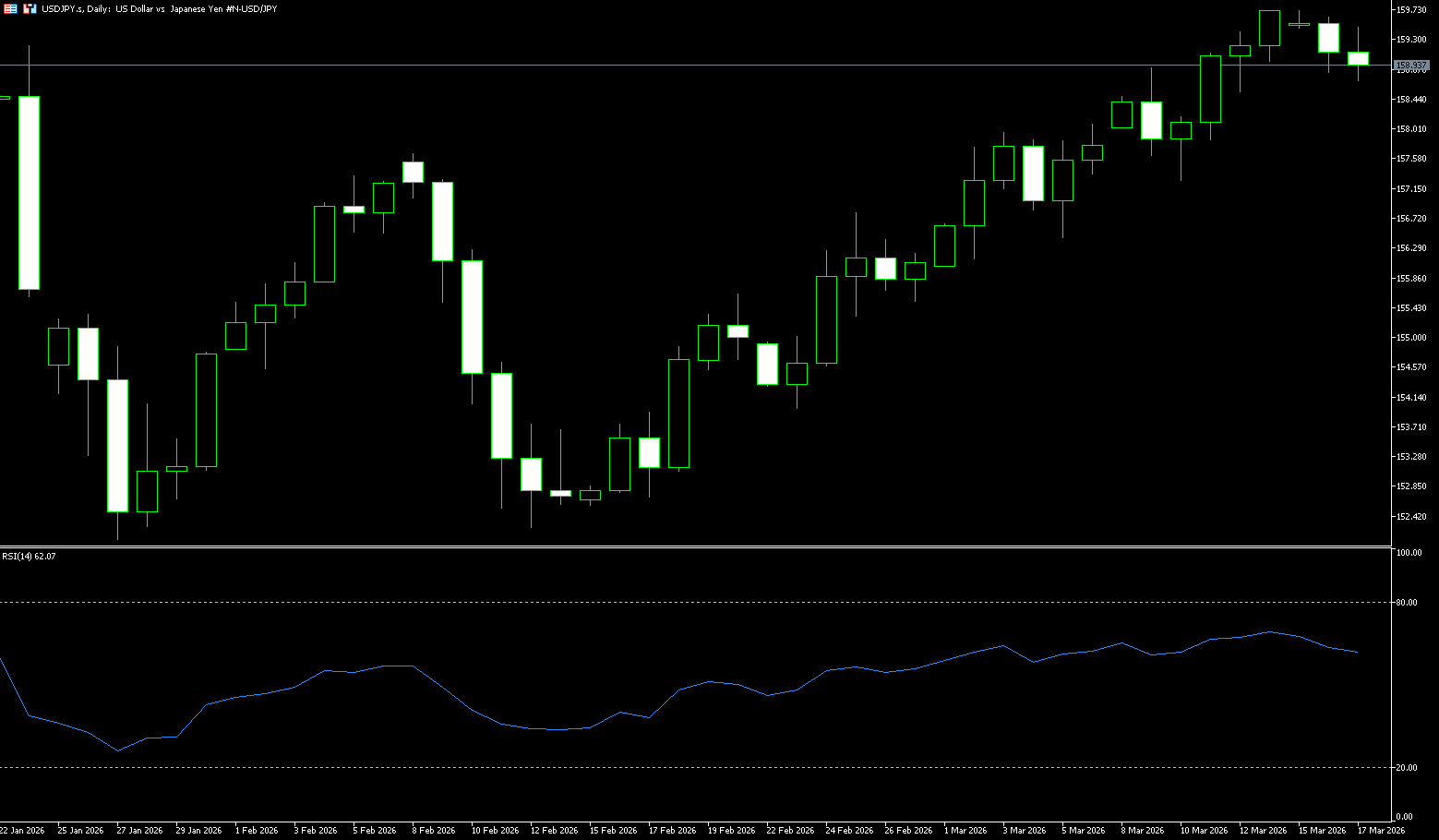
Task: Click the 155.000 price on the axis
Action: click(1411, 338)
